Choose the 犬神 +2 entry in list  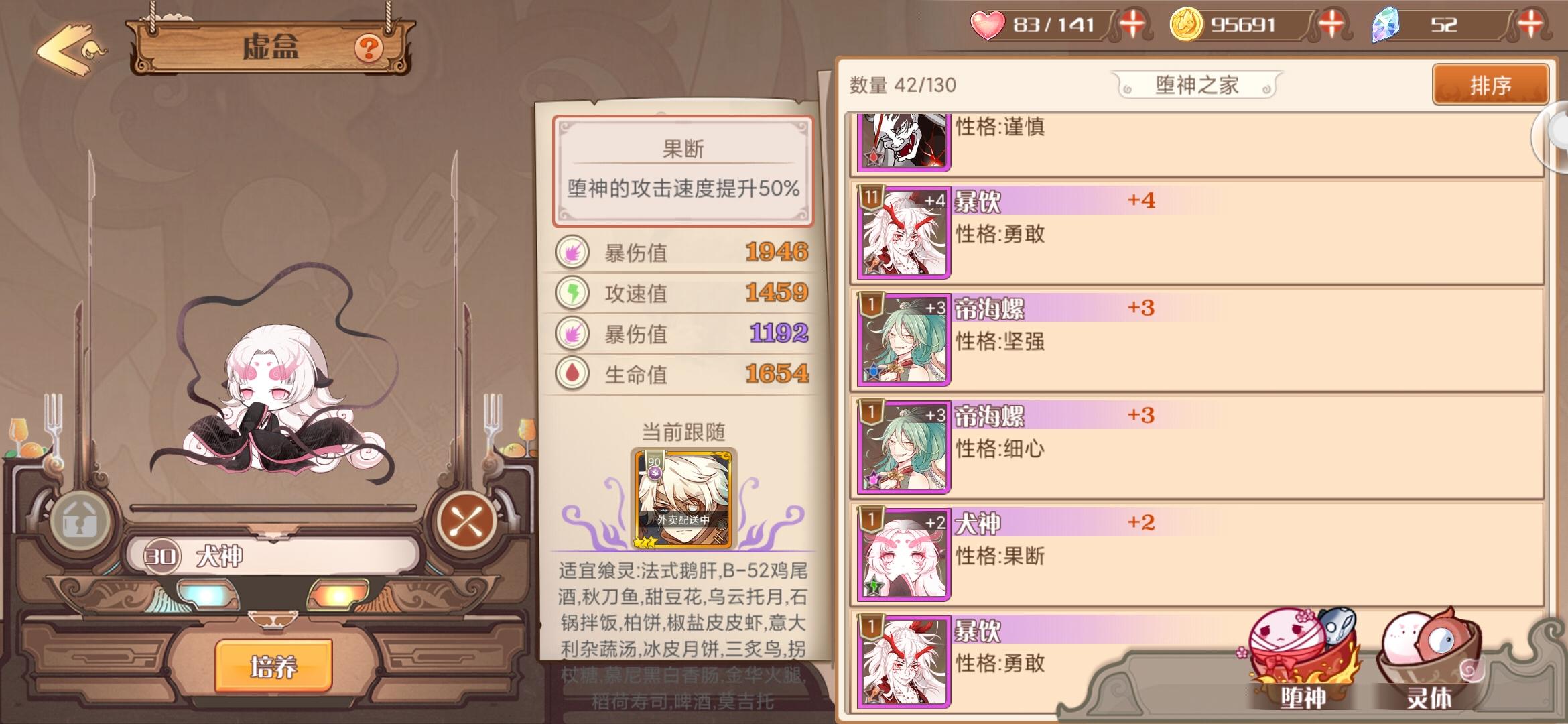[1197, 554]
